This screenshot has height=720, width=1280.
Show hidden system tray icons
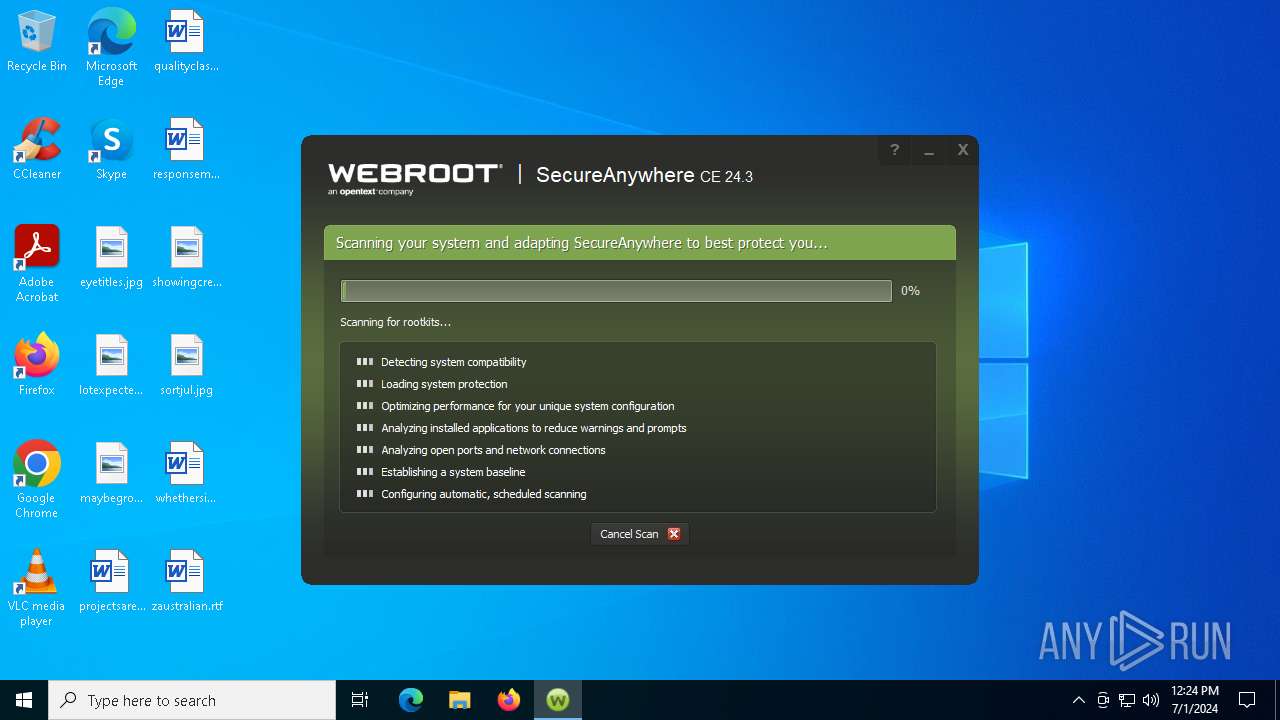[1078, 700]
